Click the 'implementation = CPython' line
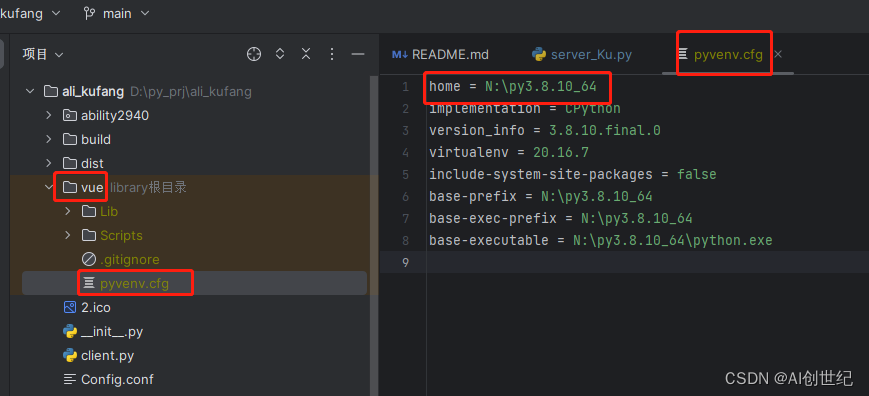869x396 pixels. click(x=525, y=109)
